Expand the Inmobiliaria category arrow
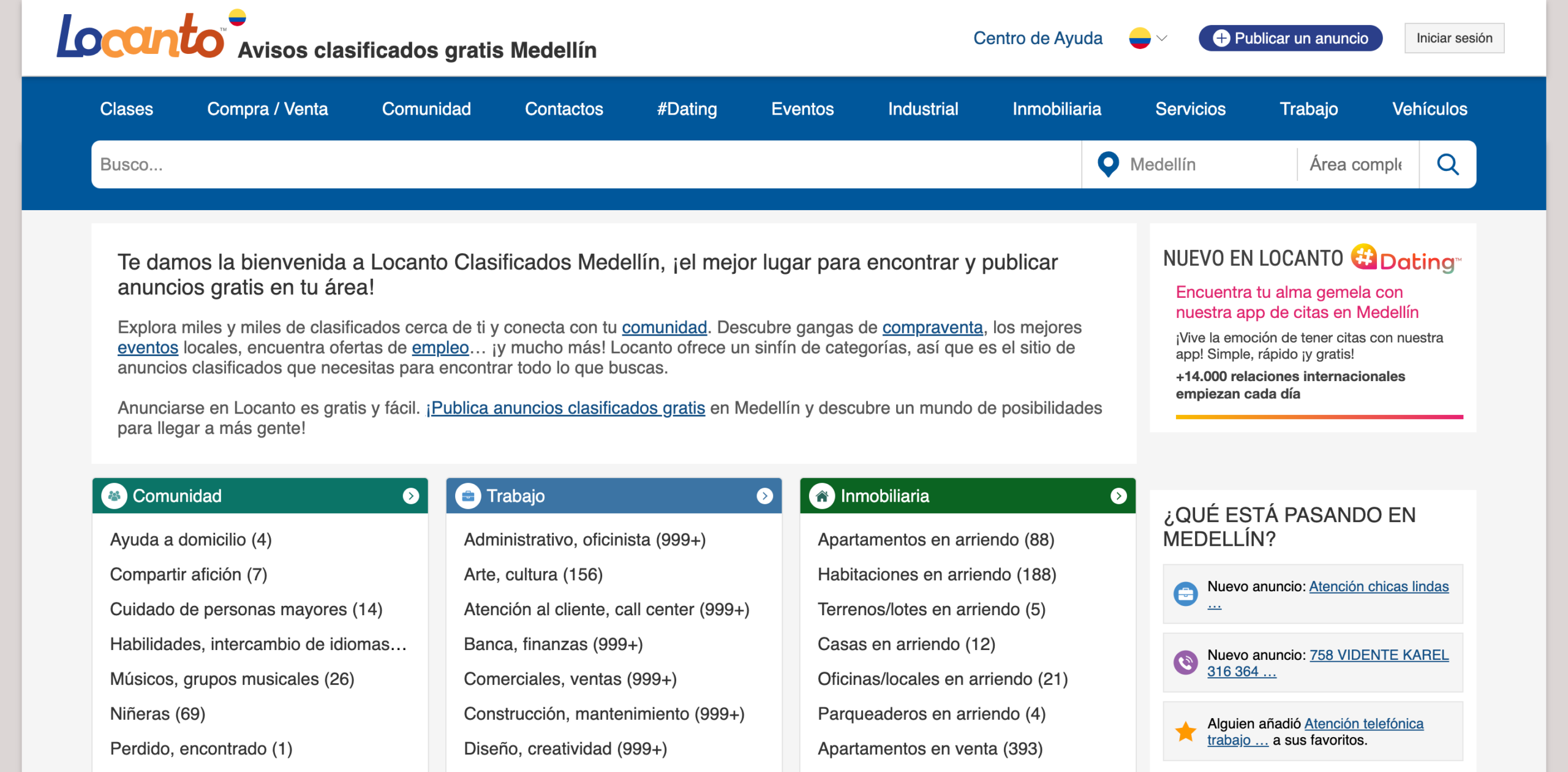The height and width of the screenshot is (772, 1568). 1118,496
